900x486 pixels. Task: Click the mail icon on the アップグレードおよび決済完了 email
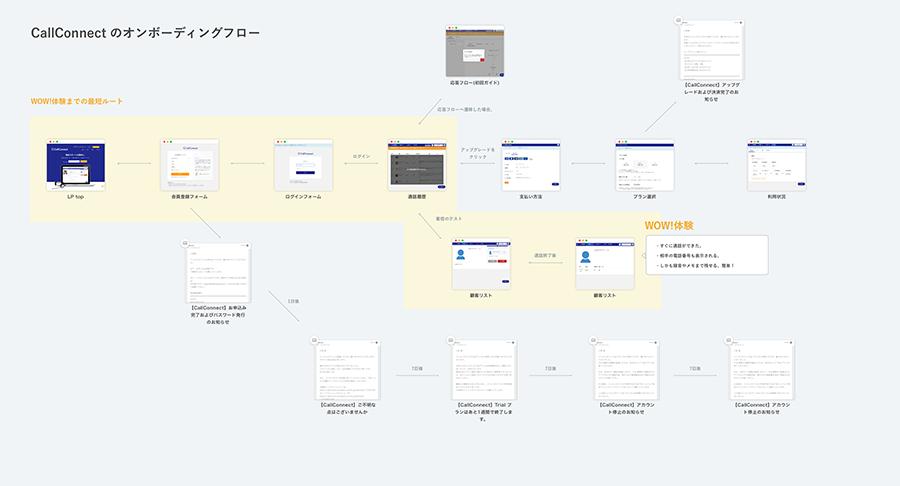click(678, 20)
